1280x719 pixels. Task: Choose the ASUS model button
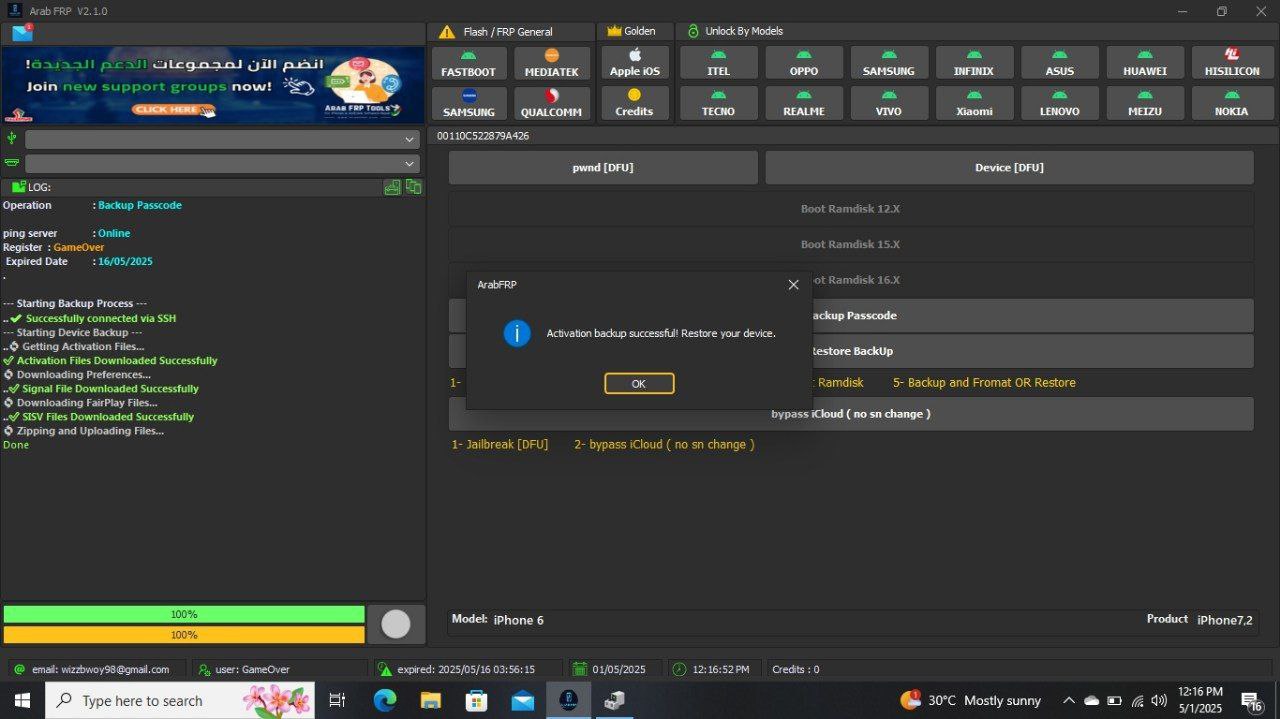pyautogui.click(x=1060, y=63)
